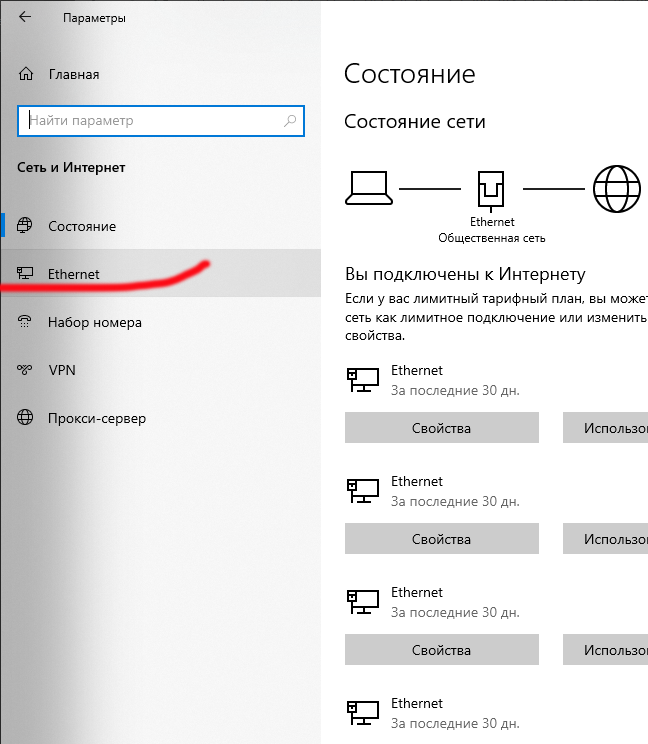
Task: Click the second Ethernet adapter icon
Action: point(363,491)
